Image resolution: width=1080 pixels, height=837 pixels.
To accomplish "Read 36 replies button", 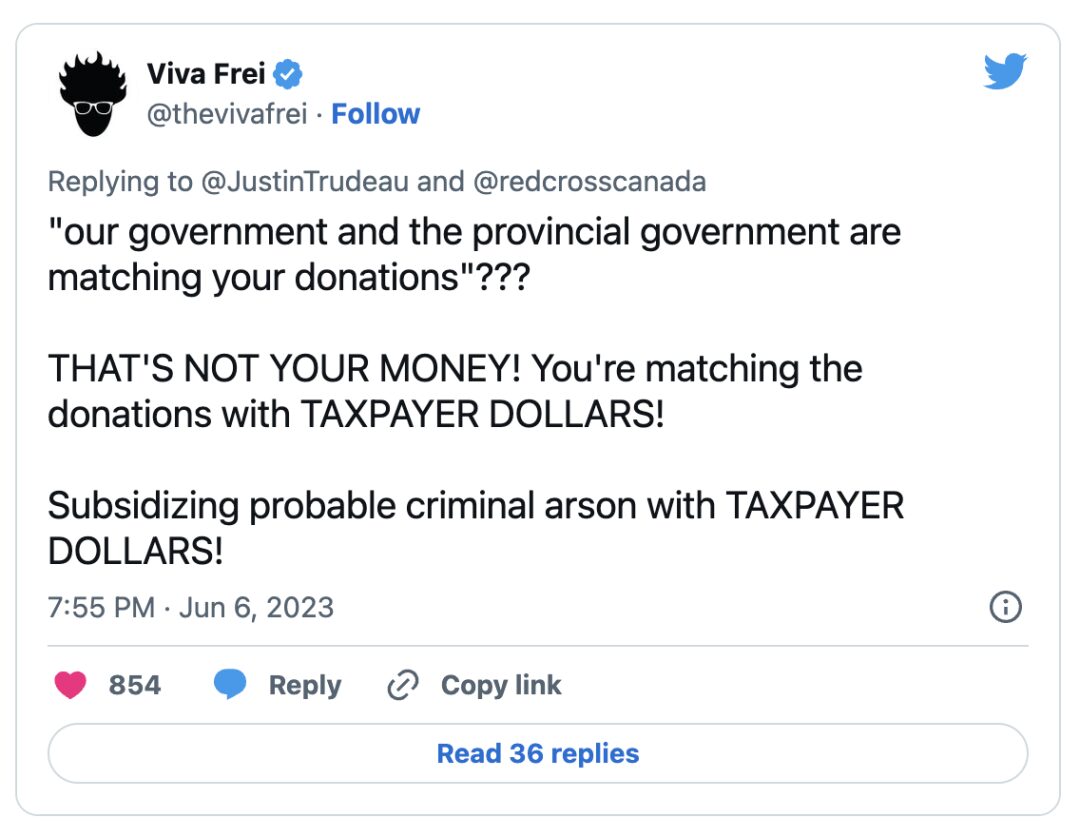I will click(x=538, y=753).
